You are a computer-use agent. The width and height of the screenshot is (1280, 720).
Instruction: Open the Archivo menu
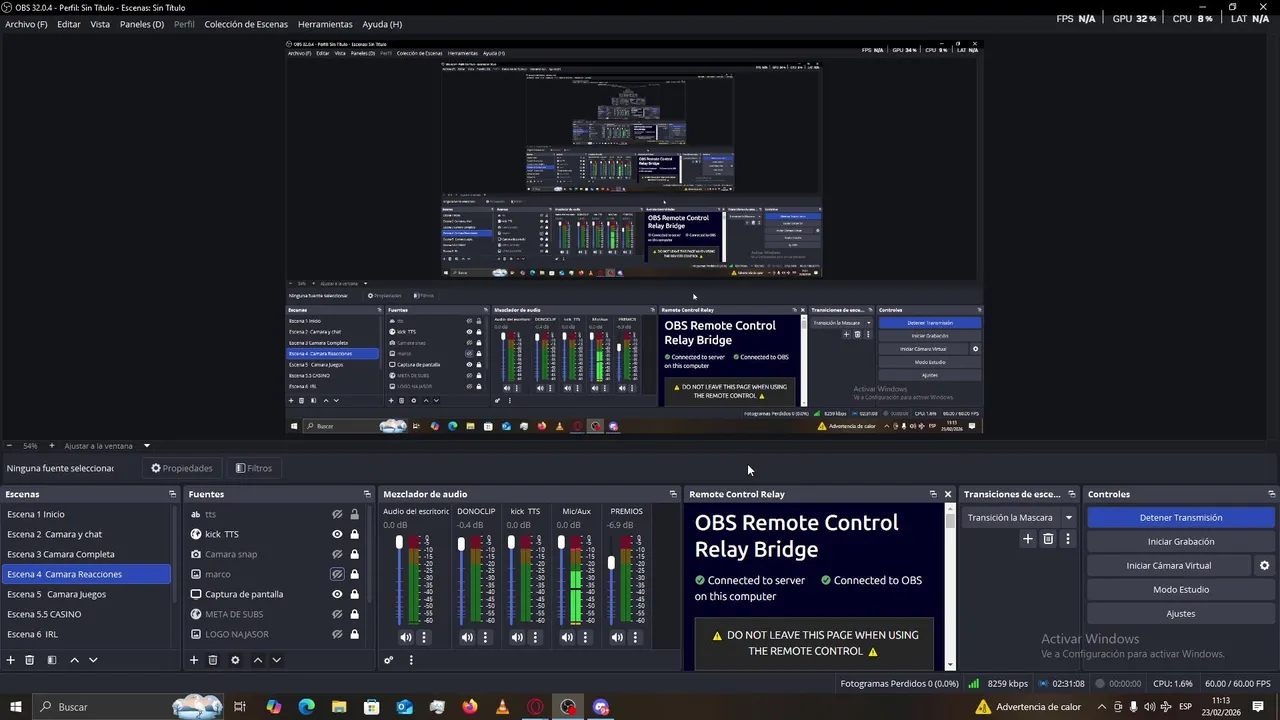[x=26, y=24]
